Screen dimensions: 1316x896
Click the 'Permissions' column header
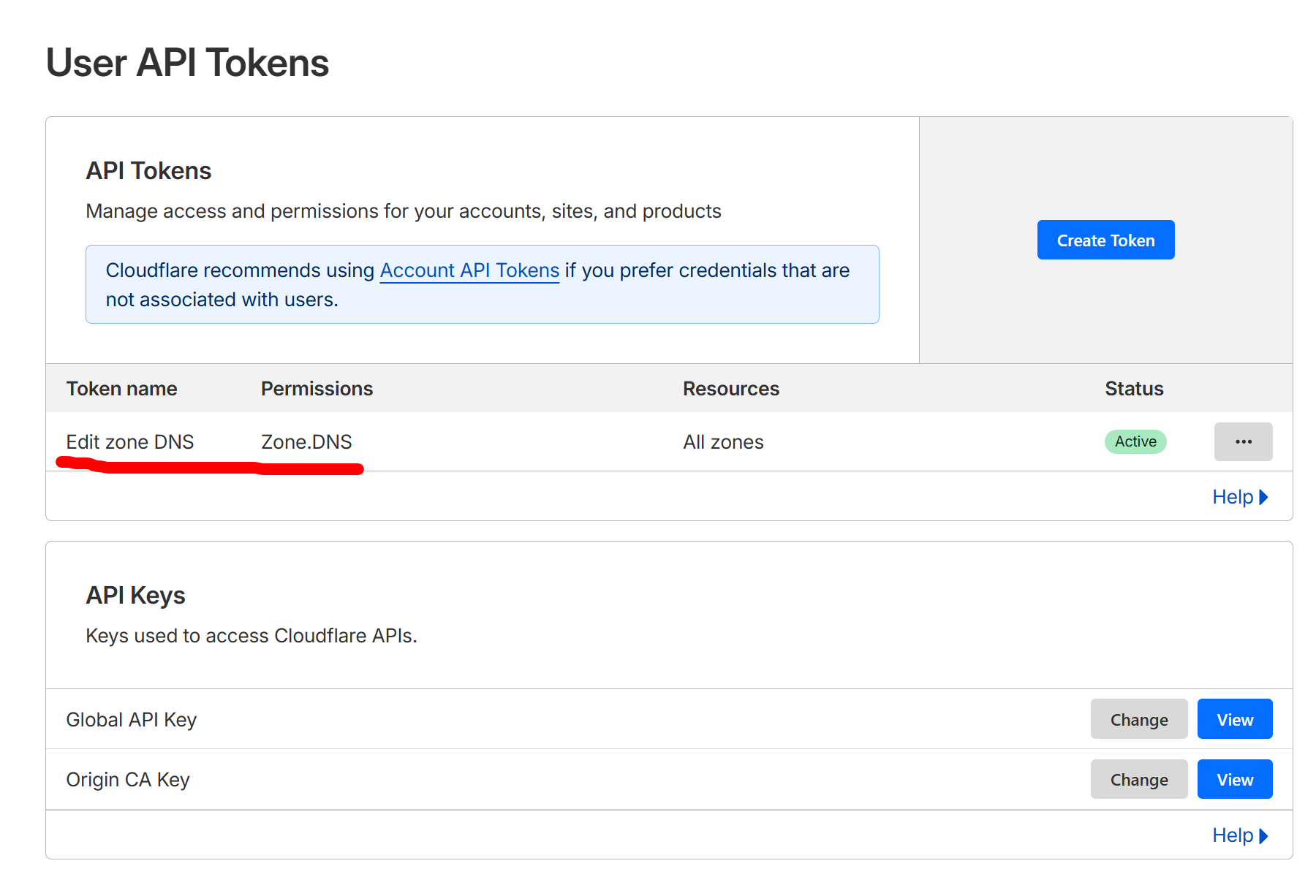pyautogui.click(x=317, y=389)
